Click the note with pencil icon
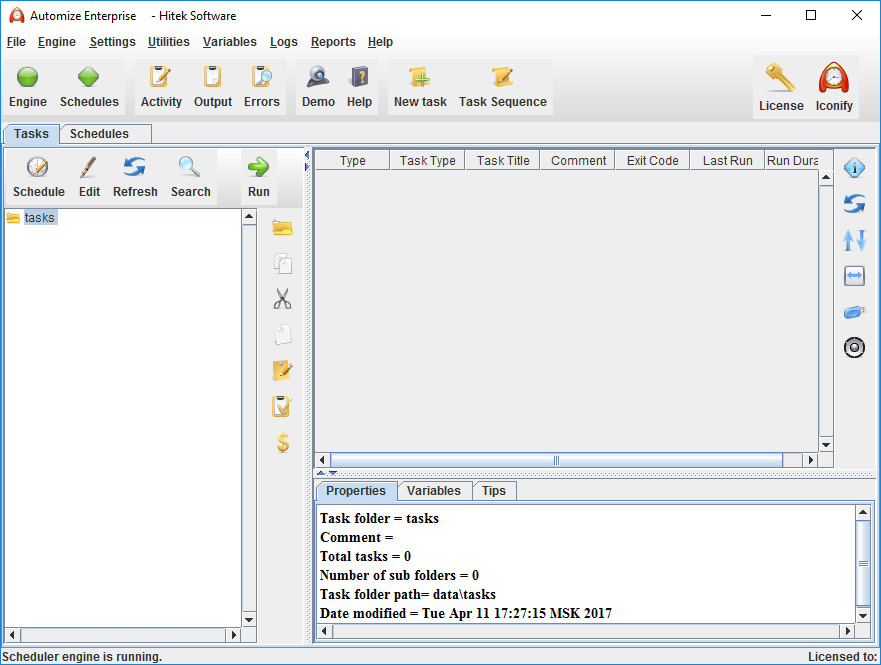 (x=282, y=371)
